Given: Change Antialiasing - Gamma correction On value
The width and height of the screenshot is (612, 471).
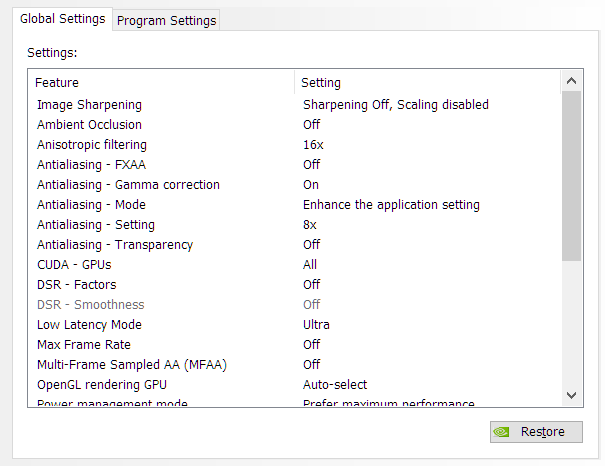Looking at the screenshot, I should [x=311, y=184].
